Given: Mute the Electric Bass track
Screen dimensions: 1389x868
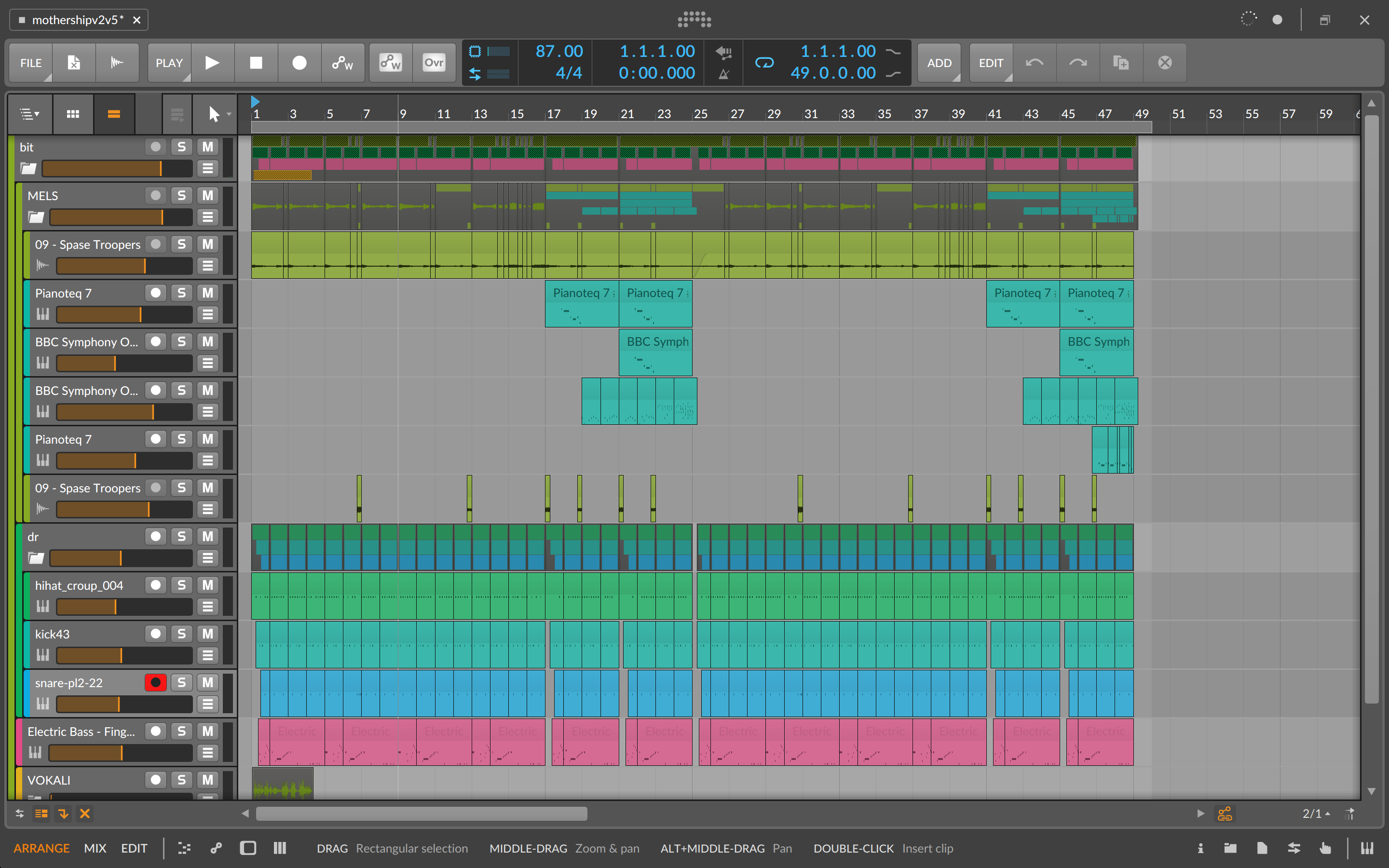Looking at the screenshot, I should pos(207,731).
